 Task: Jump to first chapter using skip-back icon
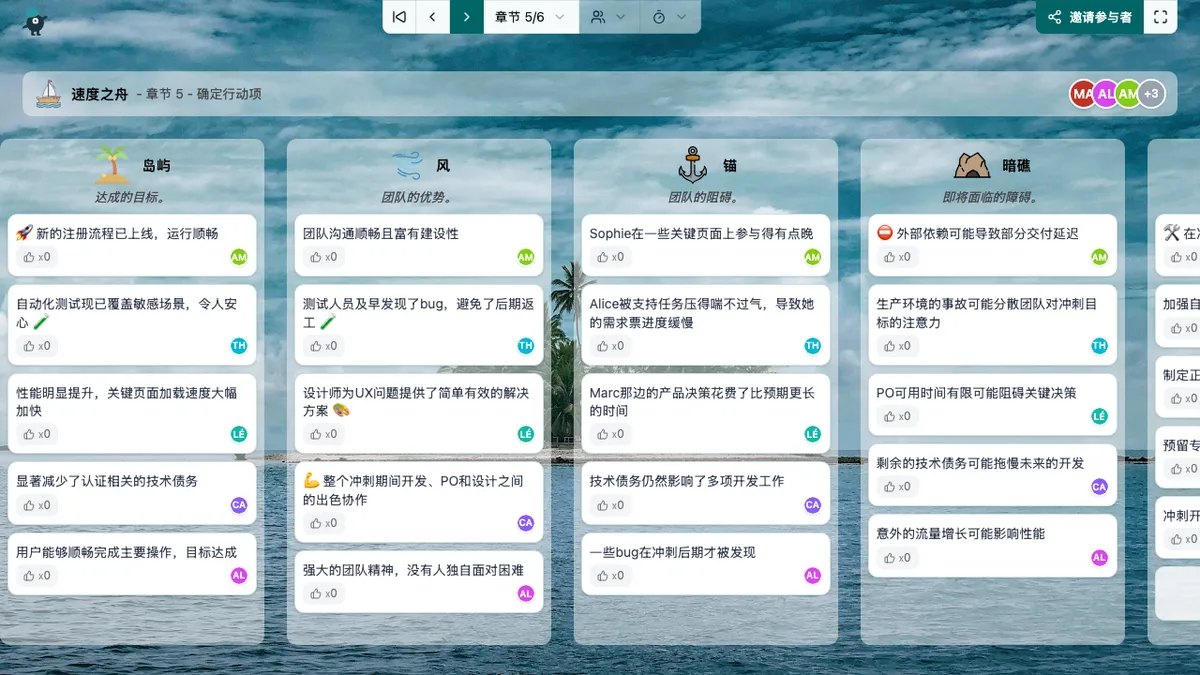coord(399,17)
